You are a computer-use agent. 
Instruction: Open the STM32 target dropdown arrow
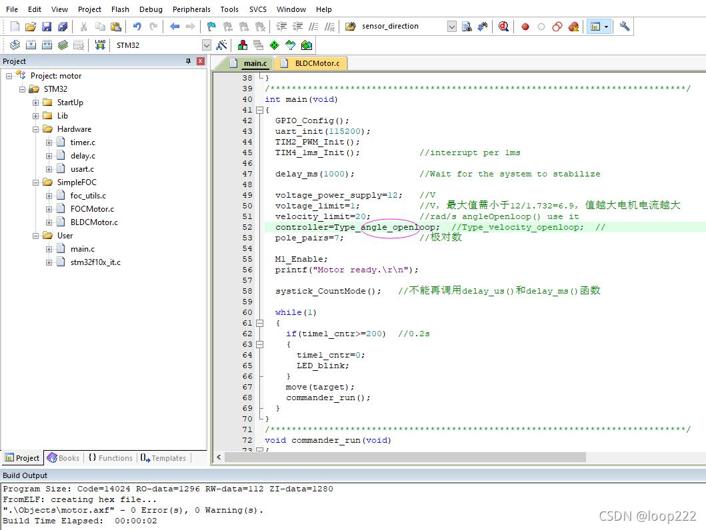(x=206, y=45)
